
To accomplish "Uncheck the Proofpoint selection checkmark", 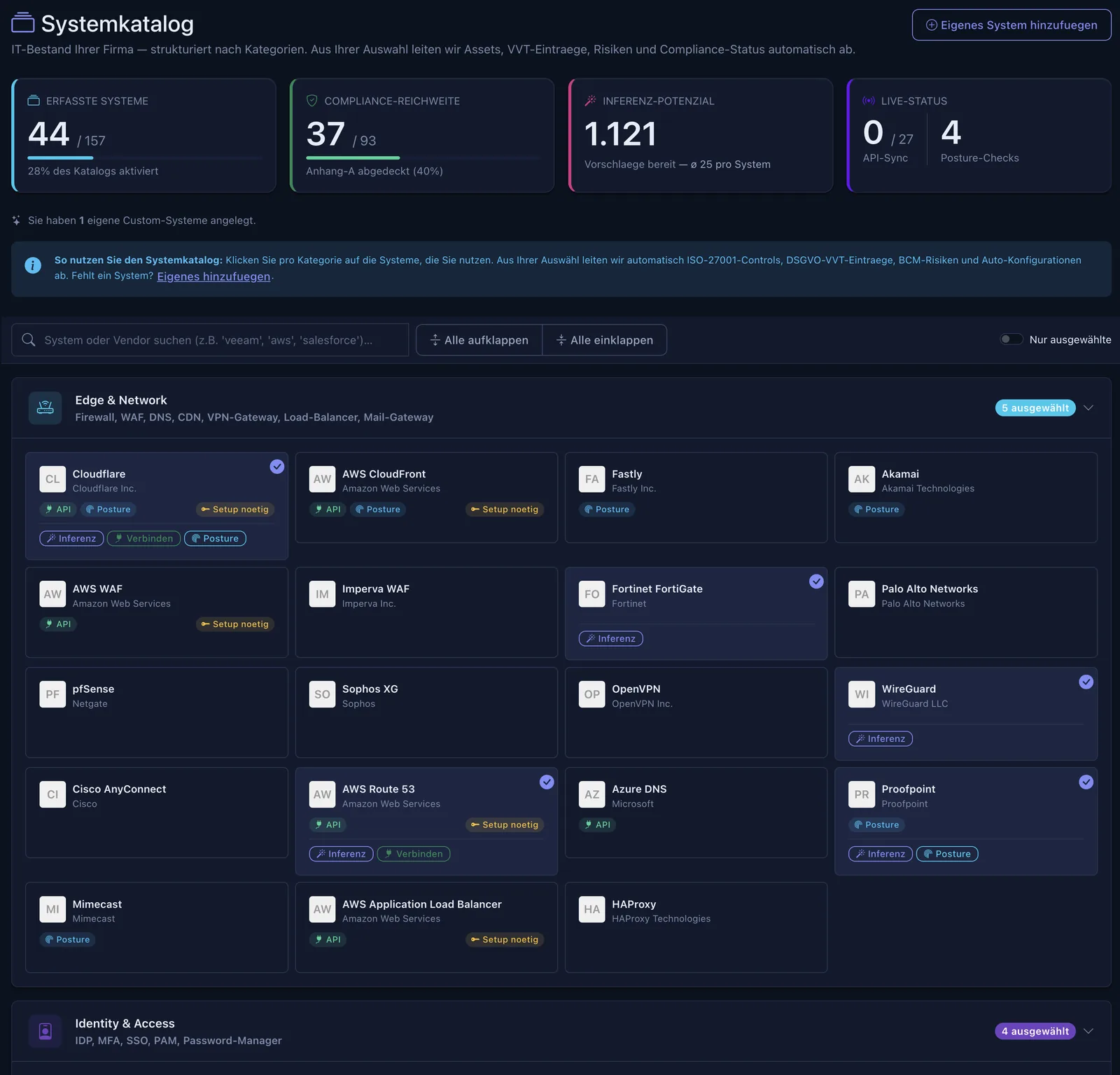I will 1086,782.
